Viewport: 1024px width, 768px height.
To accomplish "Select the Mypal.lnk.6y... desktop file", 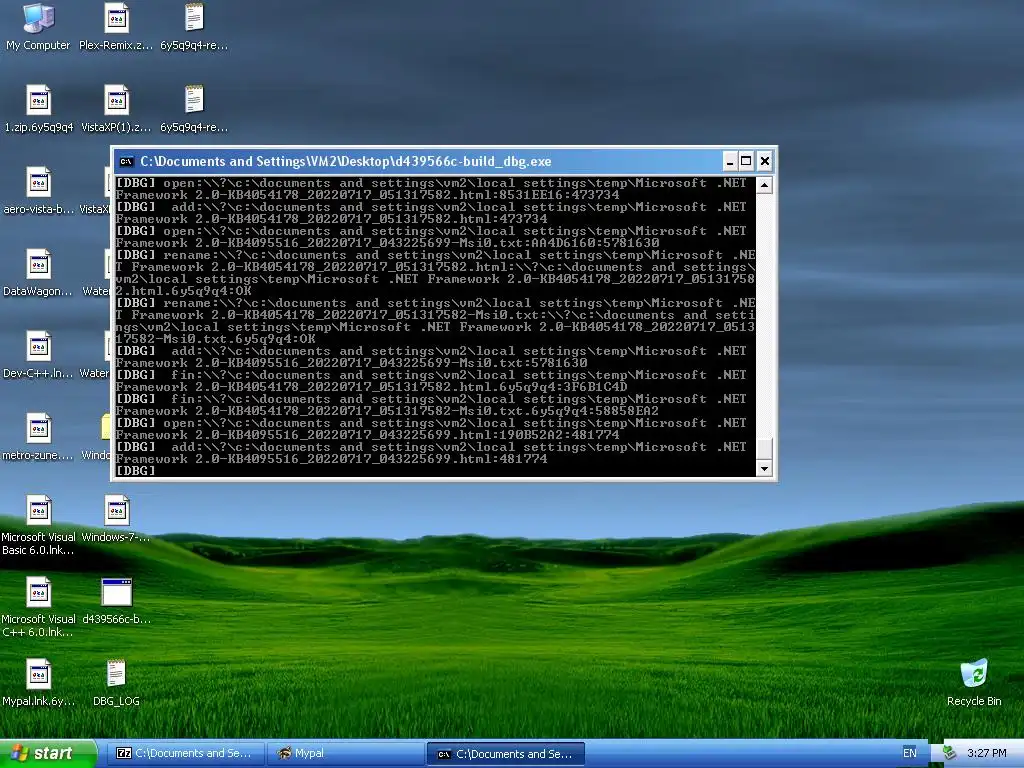I will (x=39, y=683).
